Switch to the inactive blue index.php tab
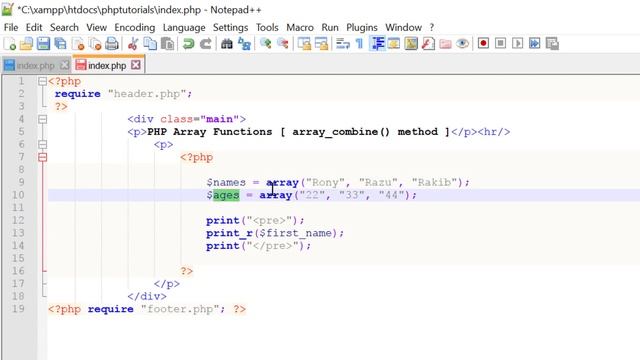This screenshot has width=640, height=360. coord(36,65)
